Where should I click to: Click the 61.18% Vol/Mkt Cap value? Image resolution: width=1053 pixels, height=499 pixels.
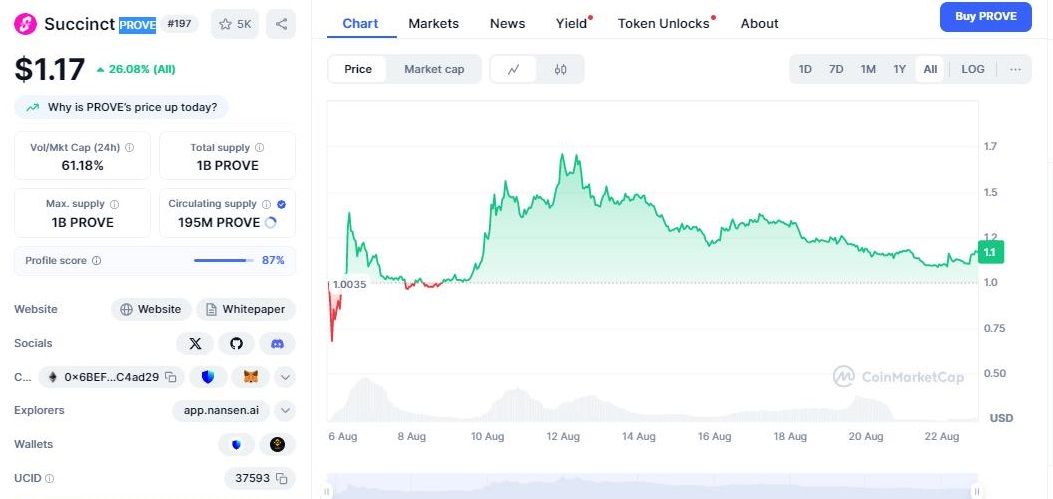[x=83, y=166]
